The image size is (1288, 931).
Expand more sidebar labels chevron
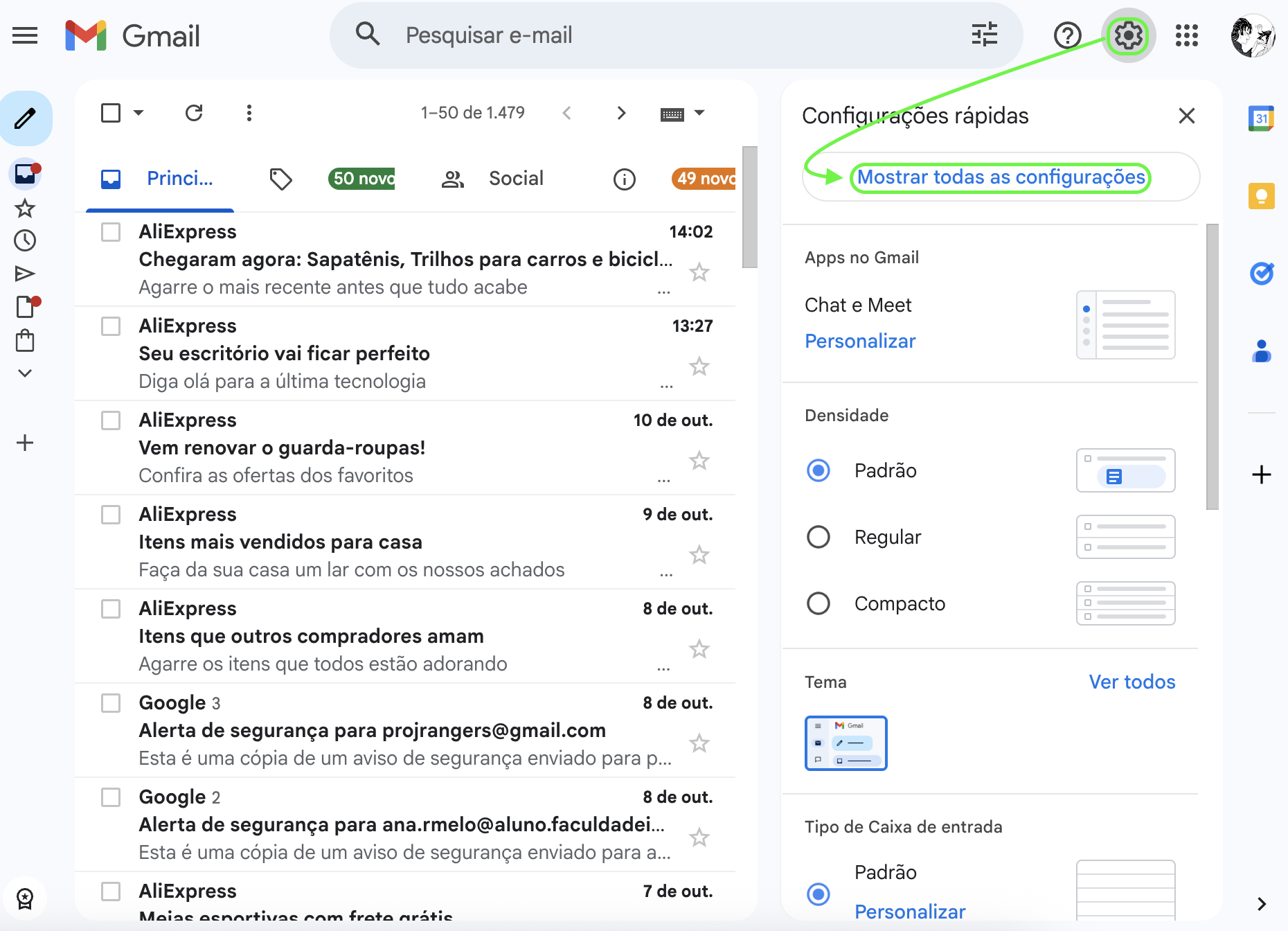point(25,373)
